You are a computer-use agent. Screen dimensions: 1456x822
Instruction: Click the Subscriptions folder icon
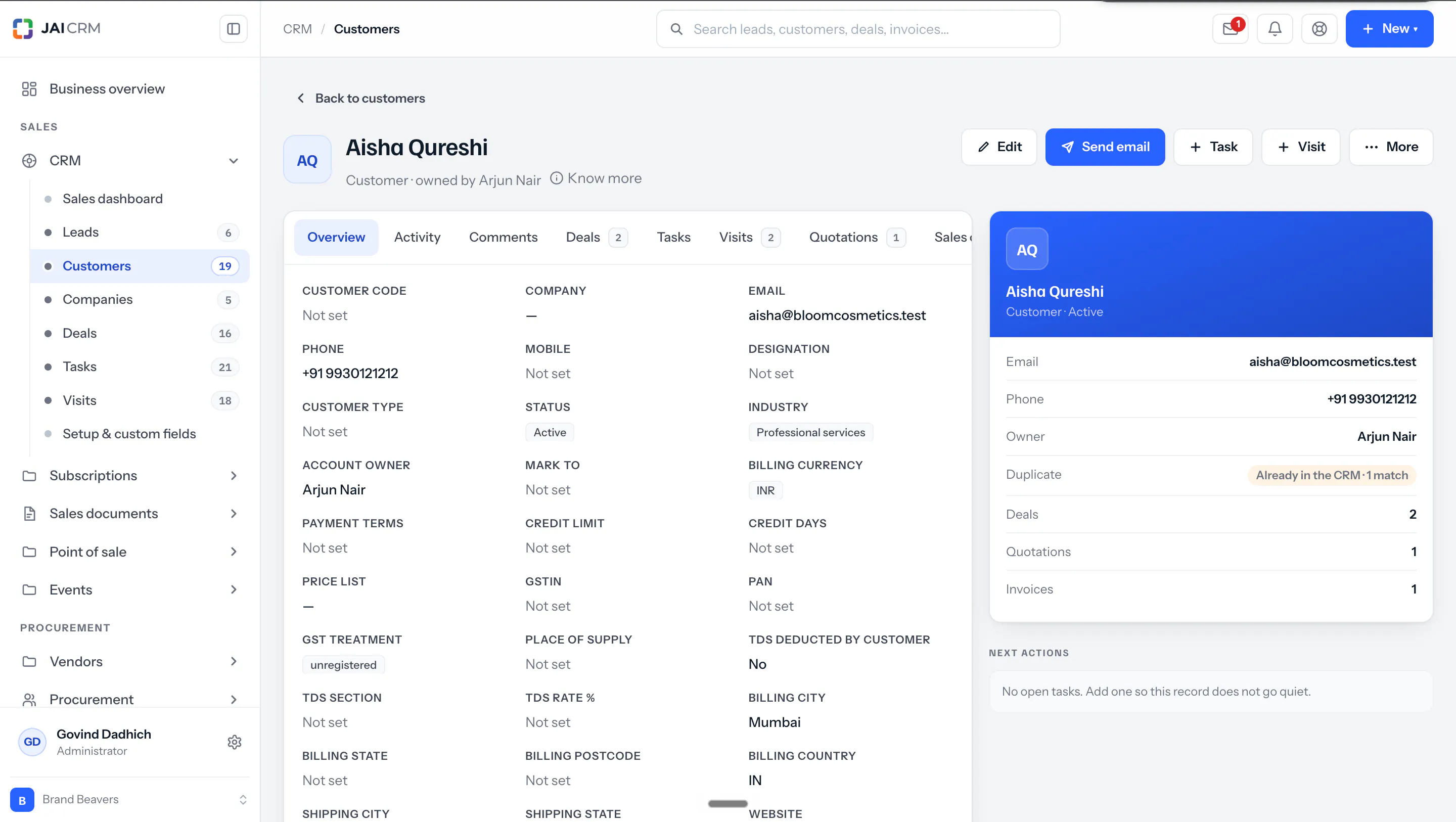click(x=29, y=475)
